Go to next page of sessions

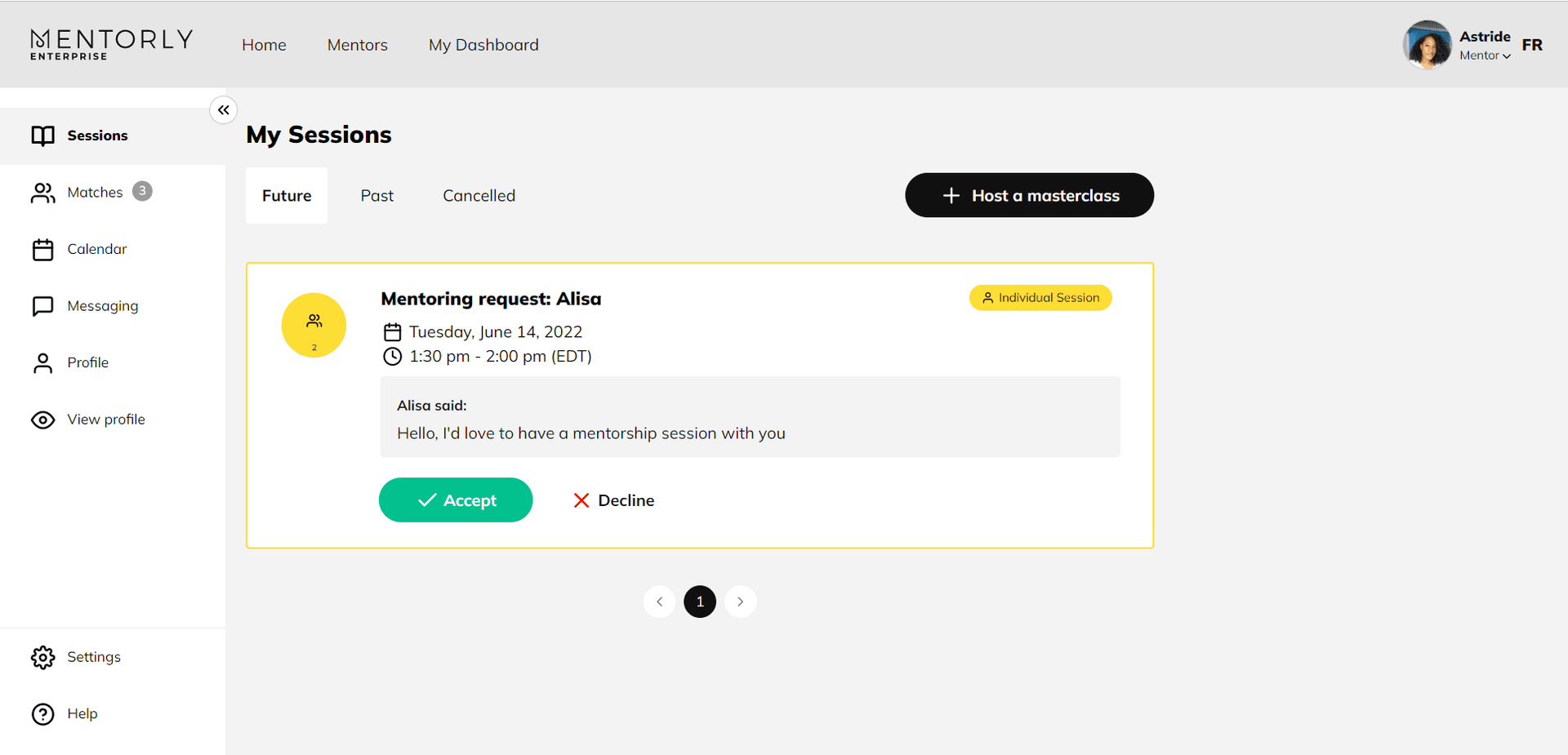740,602
